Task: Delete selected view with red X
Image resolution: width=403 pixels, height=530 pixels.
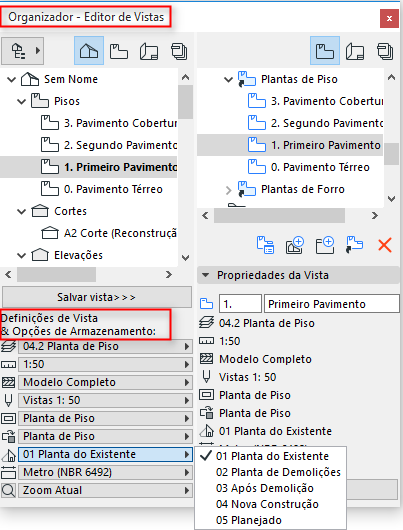Action: pos(385,245)
